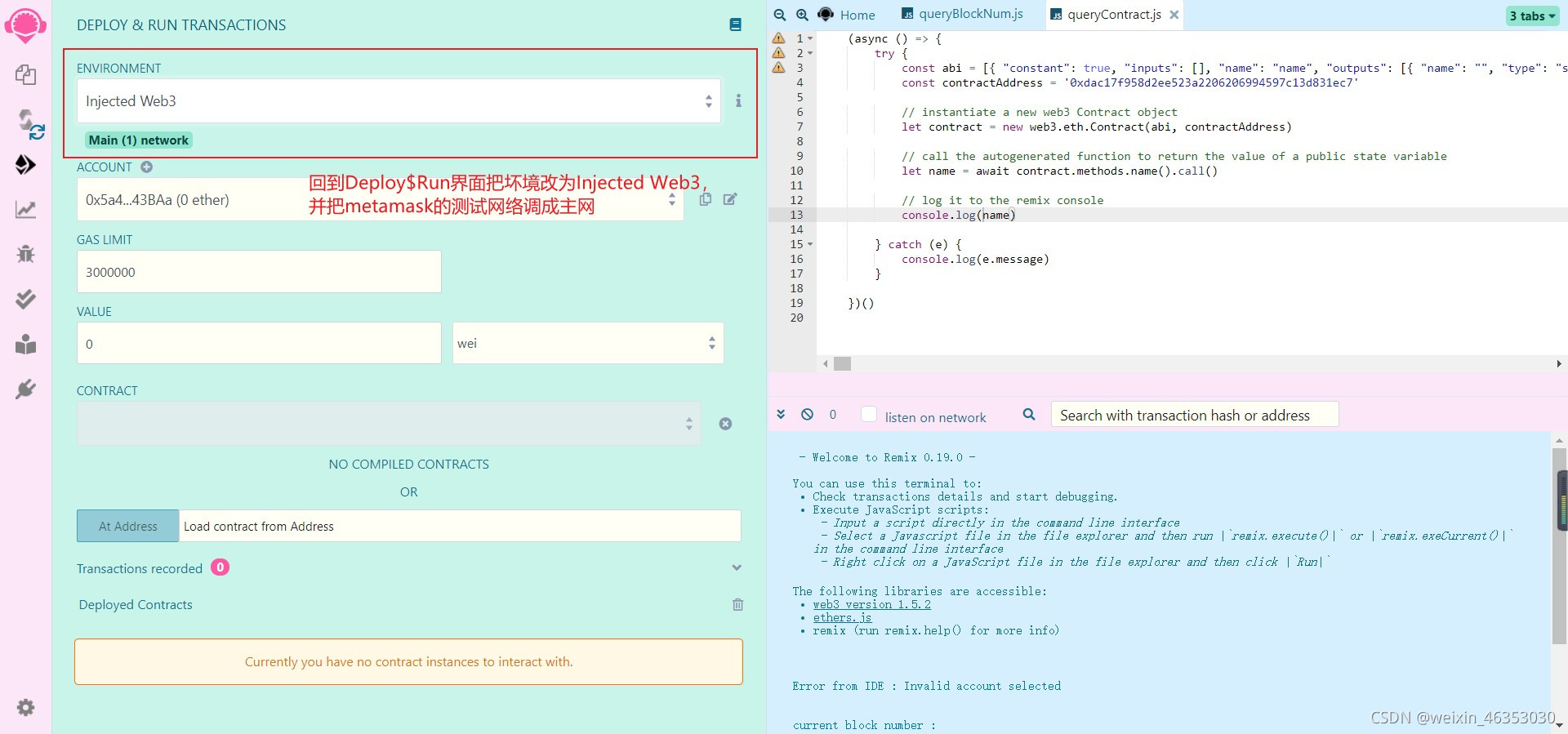Click the transaction hash search field
The image size is (1568, 734).
1194,415
